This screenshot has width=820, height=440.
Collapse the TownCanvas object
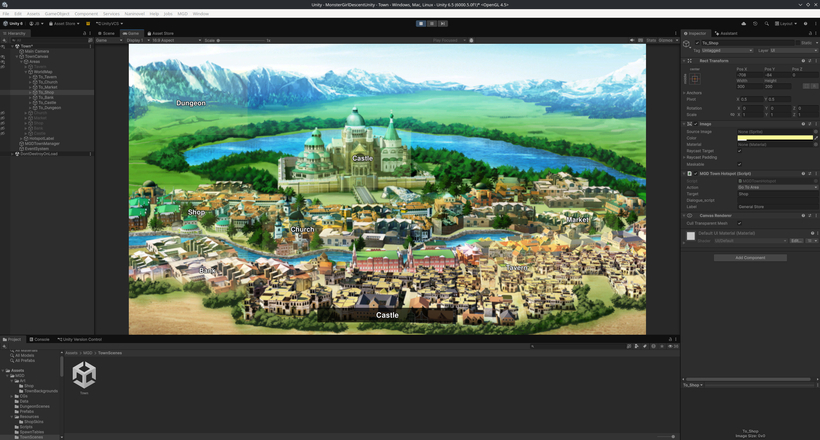tap(17, 57)
